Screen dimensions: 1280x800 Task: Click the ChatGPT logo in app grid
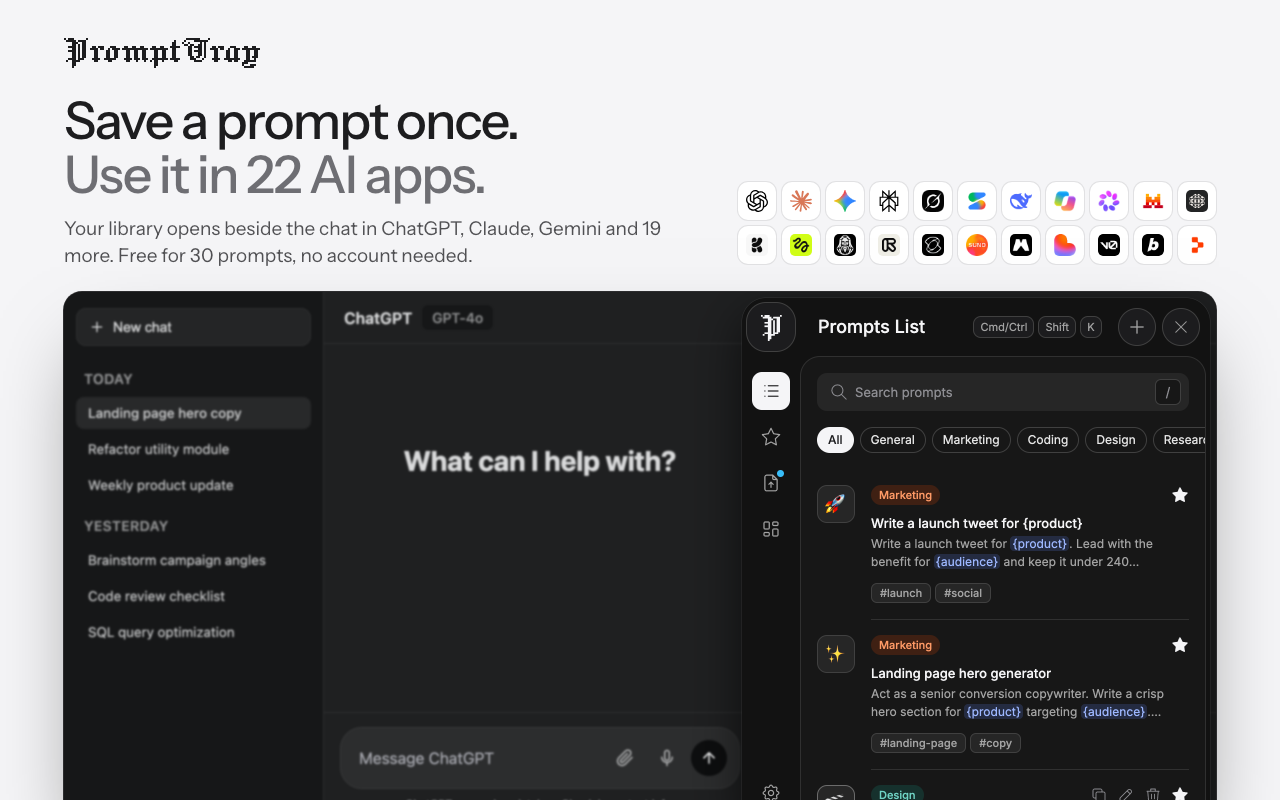click(757, 201)
